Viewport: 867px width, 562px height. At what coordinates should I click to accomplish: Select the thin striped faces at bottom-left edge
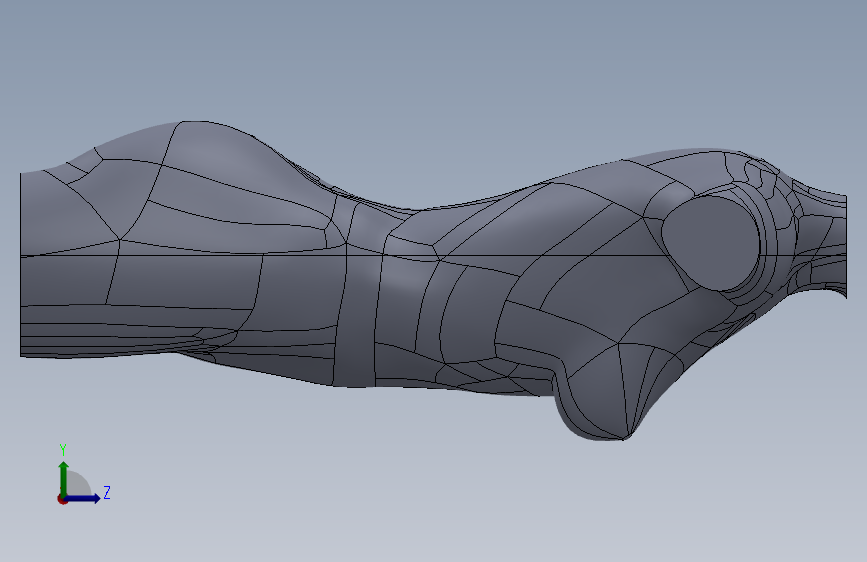pyautogui.click(x=111, y=339)
